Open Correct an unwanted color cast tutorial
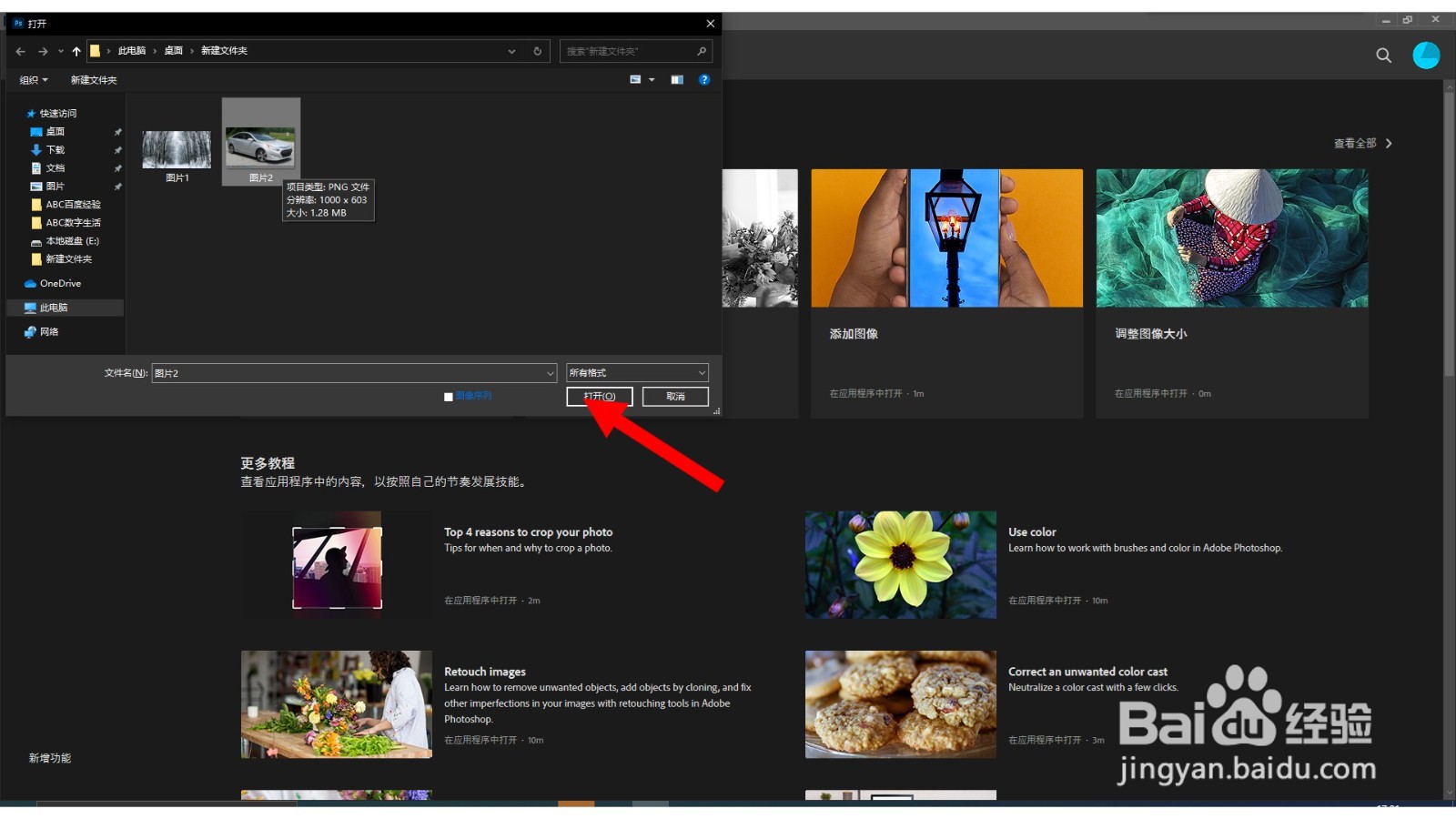1456x819 pixels. click(1087, 672)
